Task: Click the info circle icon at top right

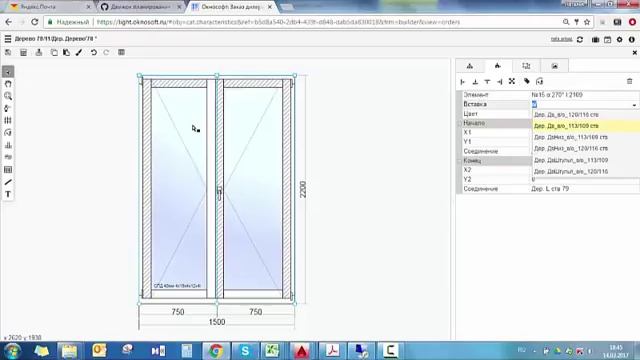Action: tap(632, 40)
